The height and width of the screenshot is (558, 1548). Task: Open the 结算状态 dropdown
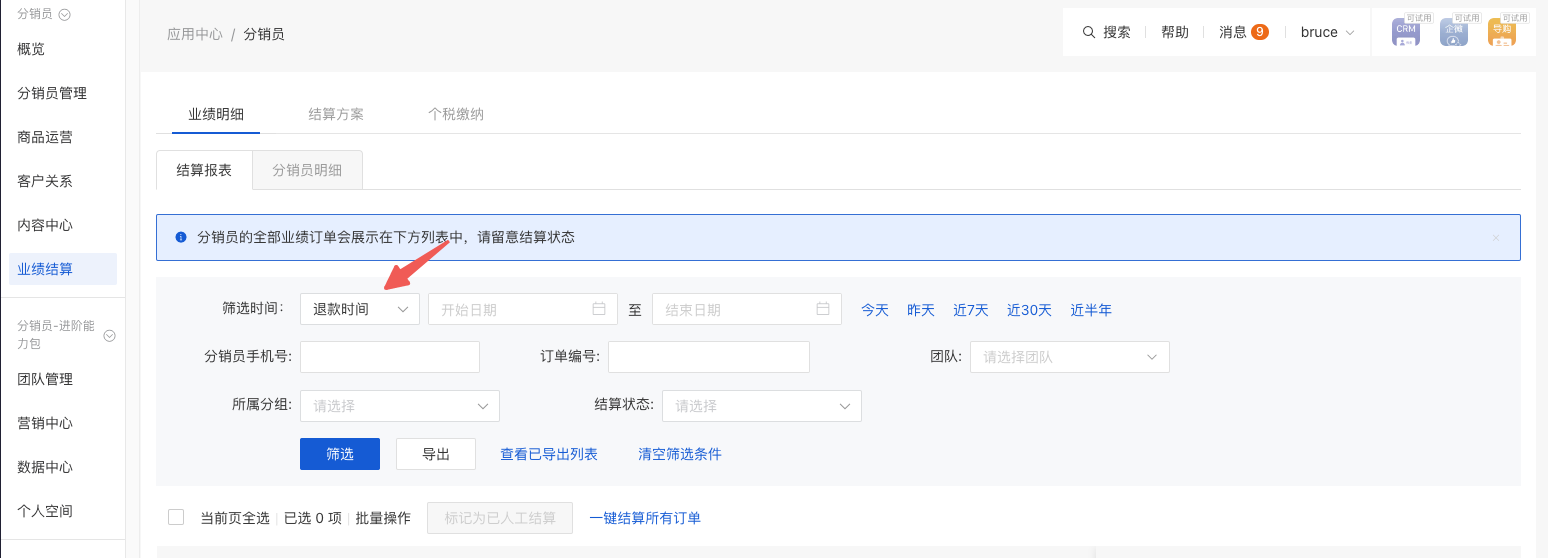click(x=762, y=406)
